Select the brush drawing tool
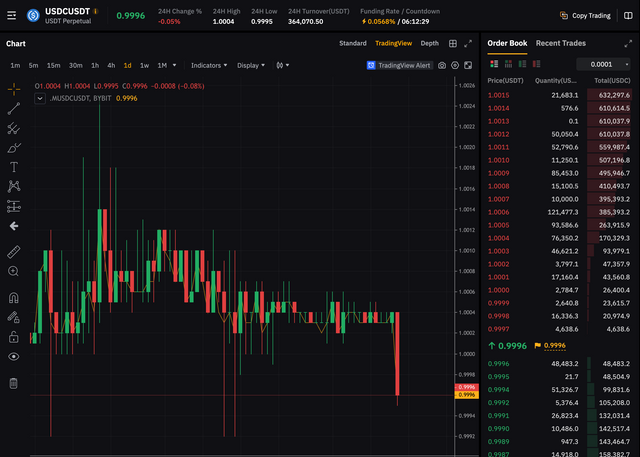This screenshot has height=457, width=640. pyautogui.click(x=13, y=148)
